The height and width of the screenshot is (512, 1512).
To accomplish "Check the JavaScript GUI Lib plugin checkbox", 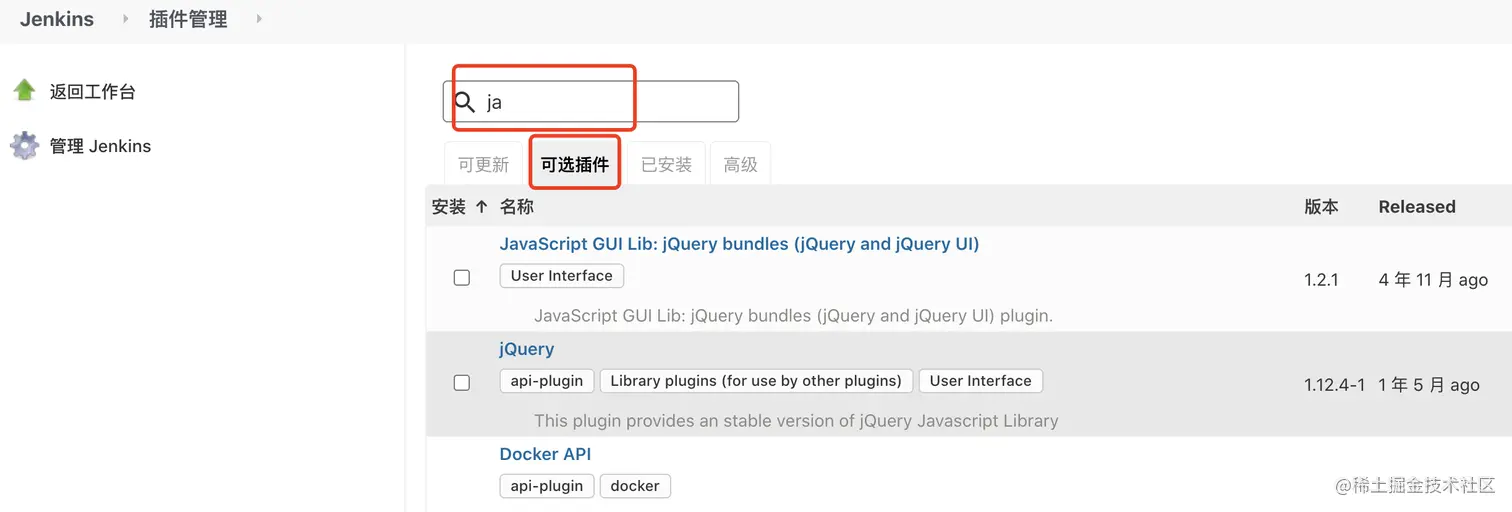I will click(x=462, y=278).
